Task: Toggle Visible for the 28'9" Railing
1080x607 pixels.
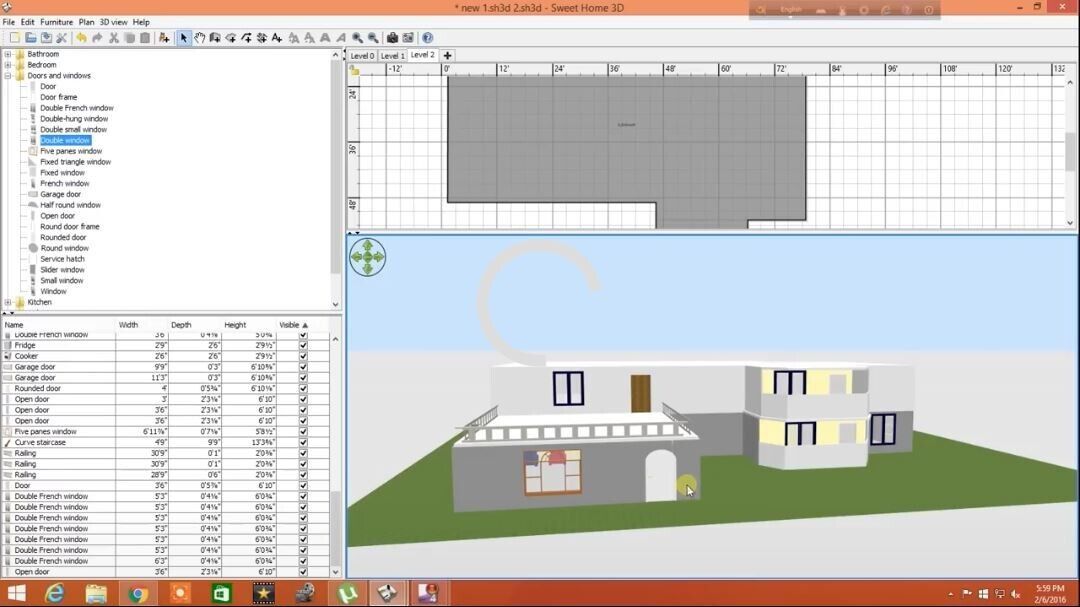Action: click(x=303, y=475)
